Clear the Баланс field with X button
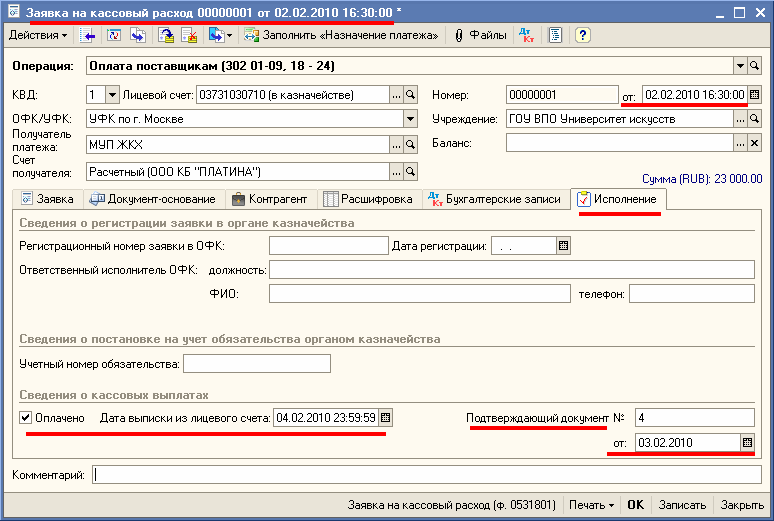774x521 pixels. point(755,143)
